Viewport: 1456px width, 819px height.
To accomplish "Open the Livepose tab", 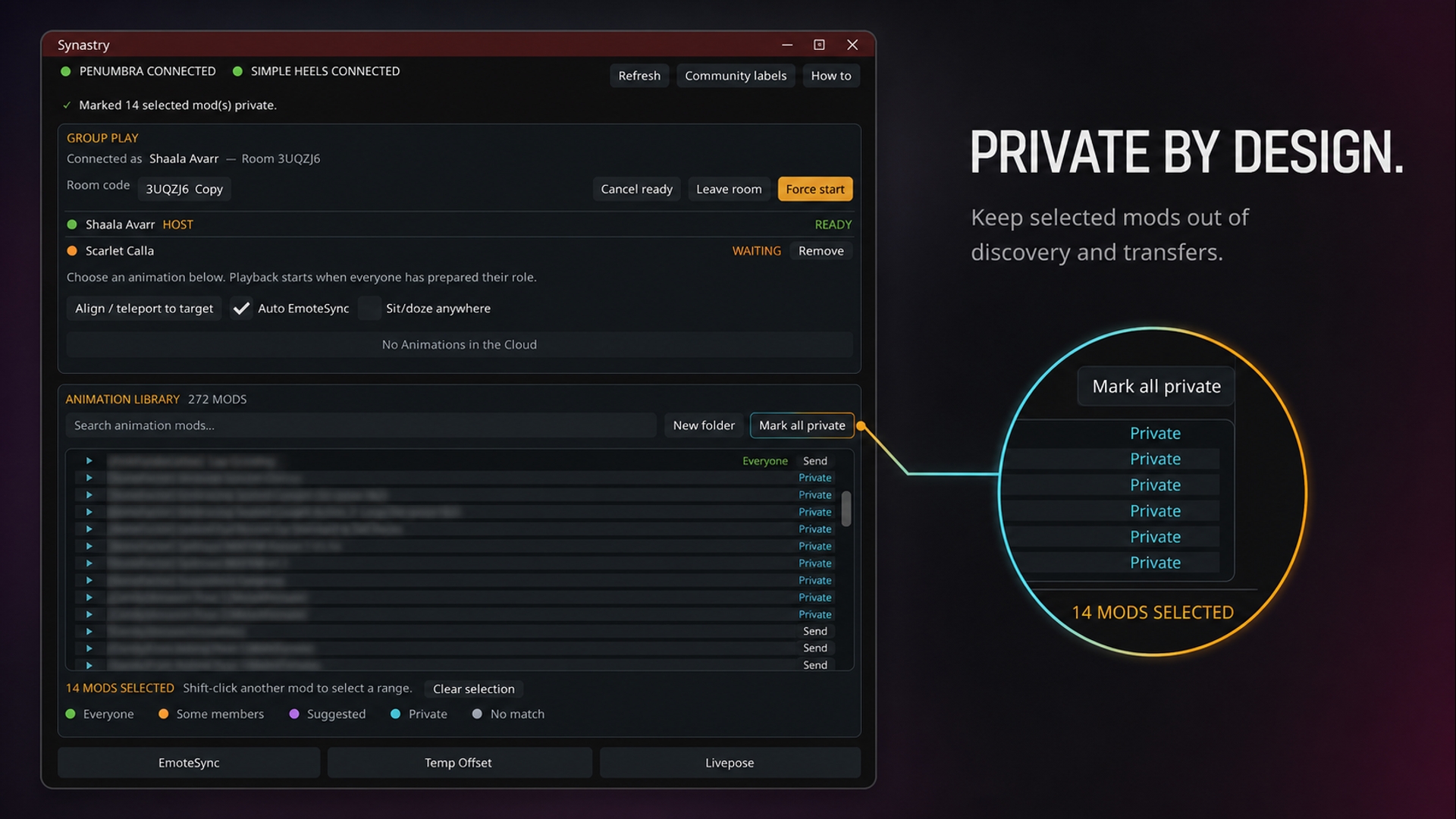I will (x=730, y=763).
